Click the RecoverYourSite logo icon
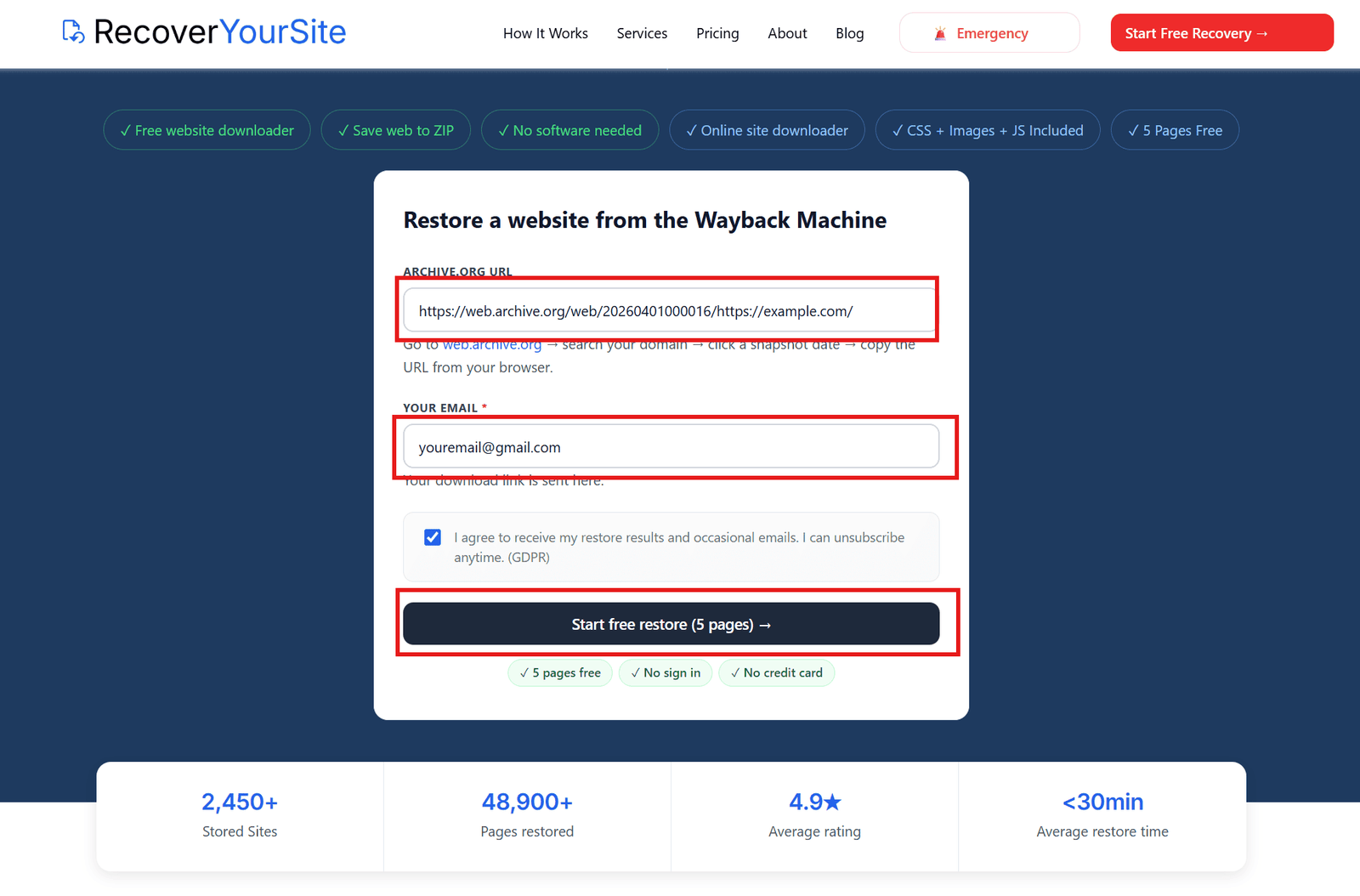 (74, 31)
